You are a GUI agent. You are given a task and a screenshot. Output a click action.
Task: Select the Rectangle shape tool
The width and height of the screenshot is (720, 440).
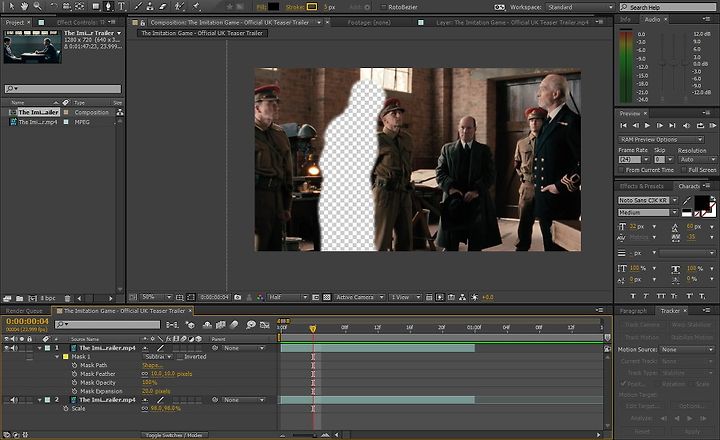point(96,6)
